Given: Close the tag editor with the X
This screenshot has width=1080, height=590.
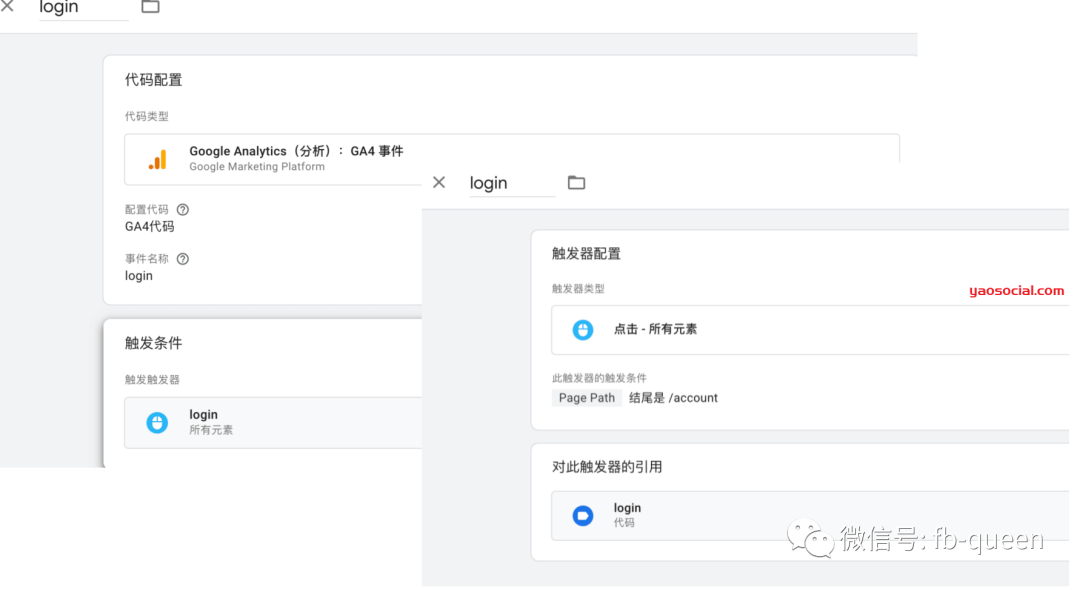Looking at the screenshot, I should [x=10, y=8].
